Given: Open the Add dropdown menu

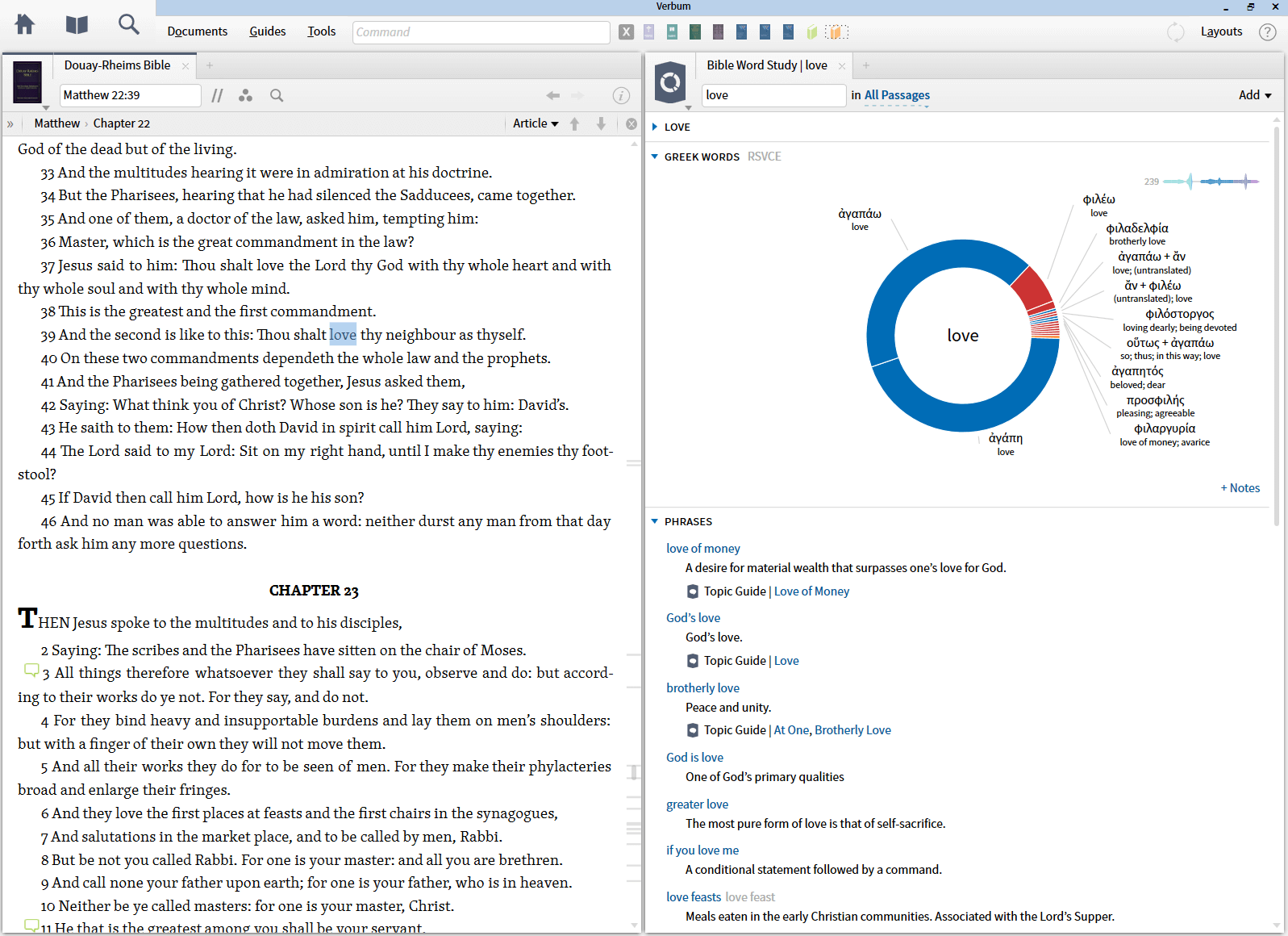Looking at the screenshot, I should pyautogui.click(x=1254, y=95).
